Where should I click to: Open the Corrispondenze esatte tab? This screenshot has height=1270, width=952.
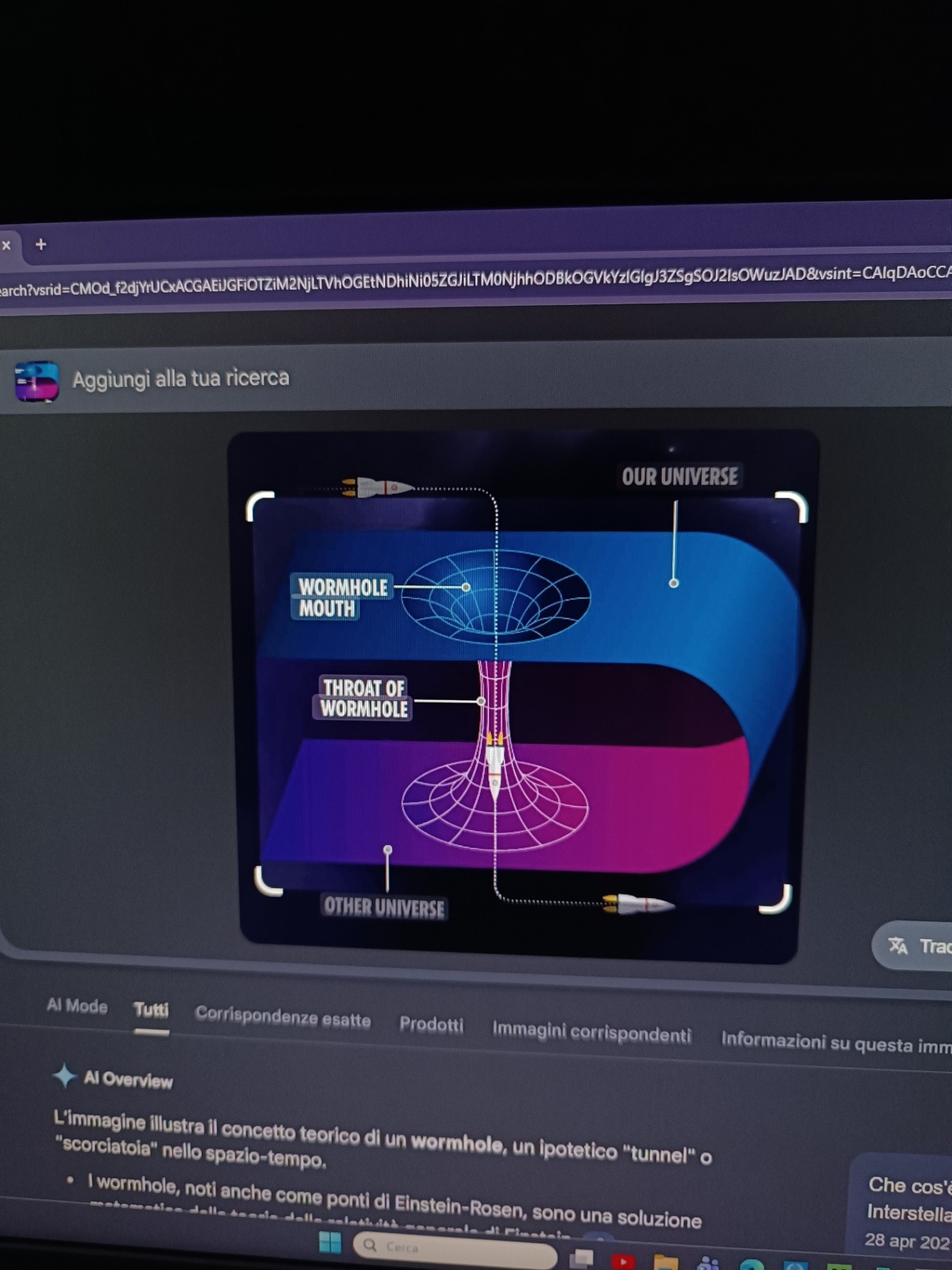[283, 1017]
